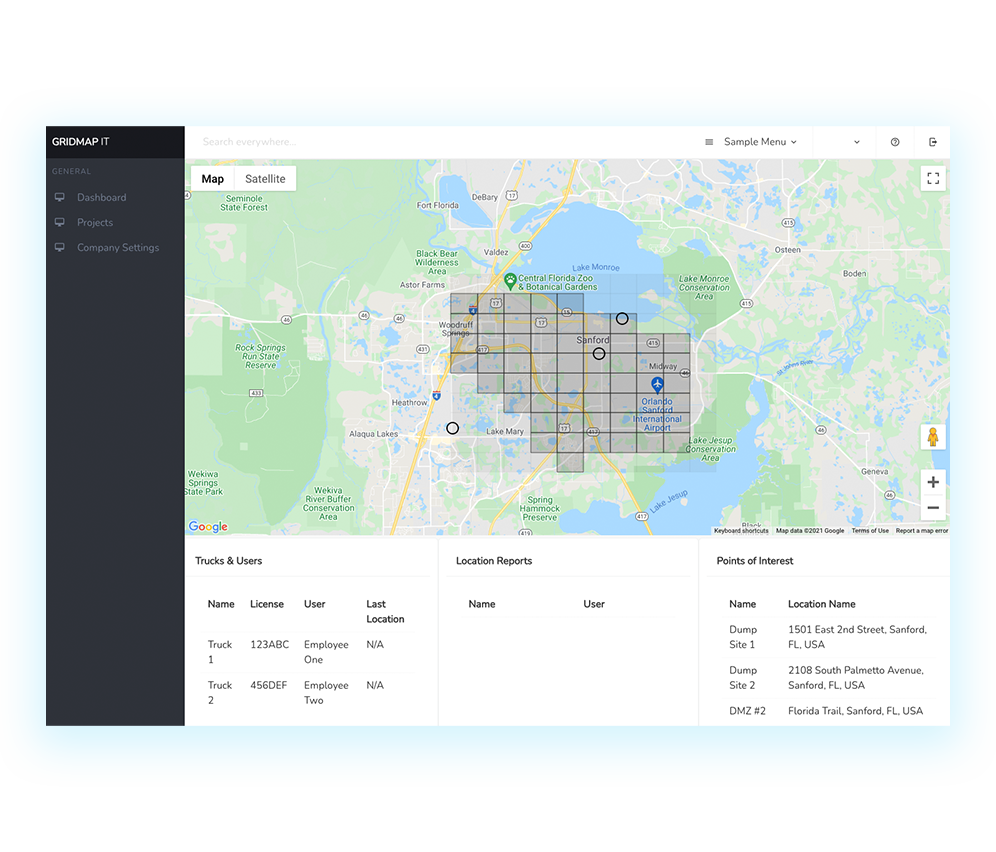Select the Map view type
This screenshot has height=852, width=996.
[212, 179]
